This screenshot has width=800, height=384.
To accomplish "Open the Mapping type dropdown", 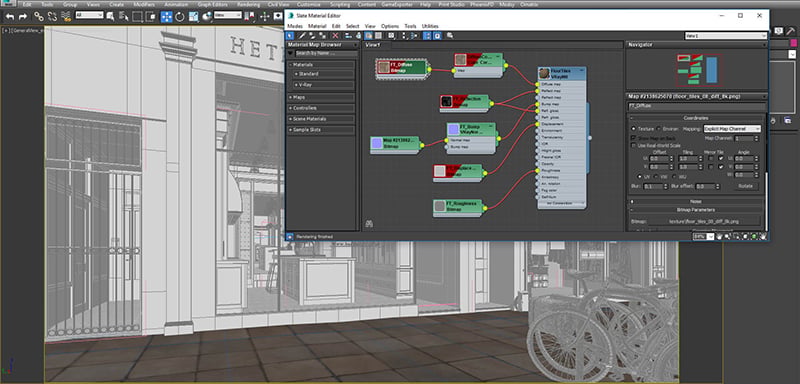I will coord(732,129).
